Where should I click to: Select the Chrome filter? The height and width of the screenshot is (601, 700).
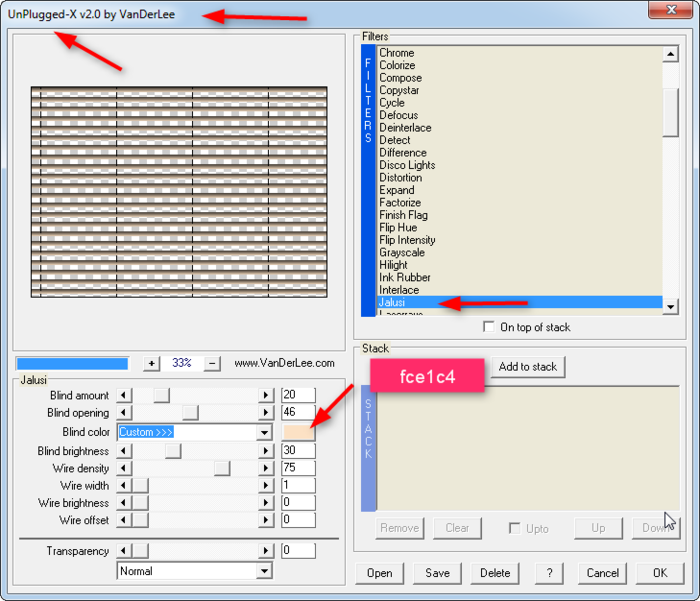[x=396, y=53]
